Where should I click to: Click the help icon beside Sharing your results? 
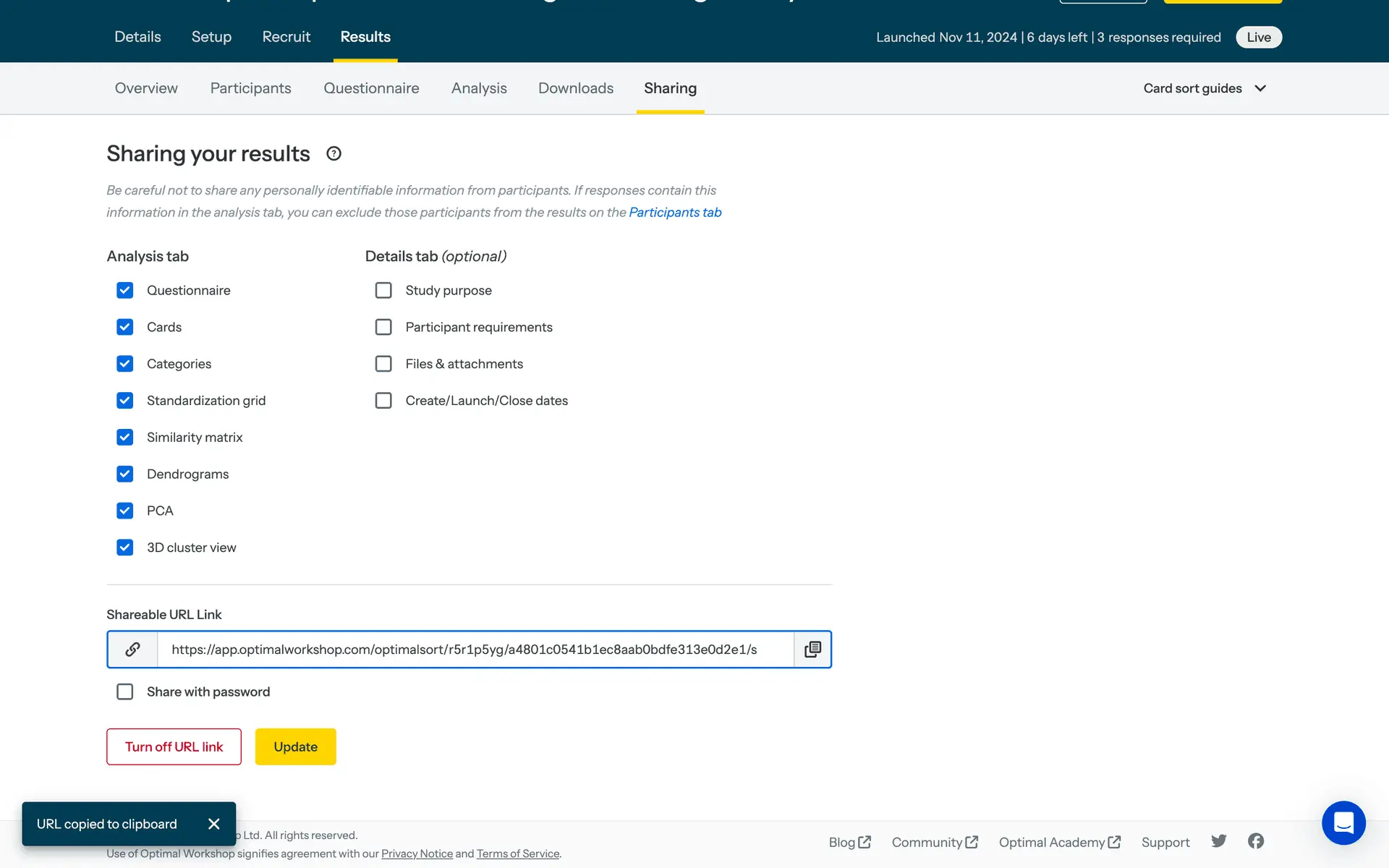(x=334, y=153)
